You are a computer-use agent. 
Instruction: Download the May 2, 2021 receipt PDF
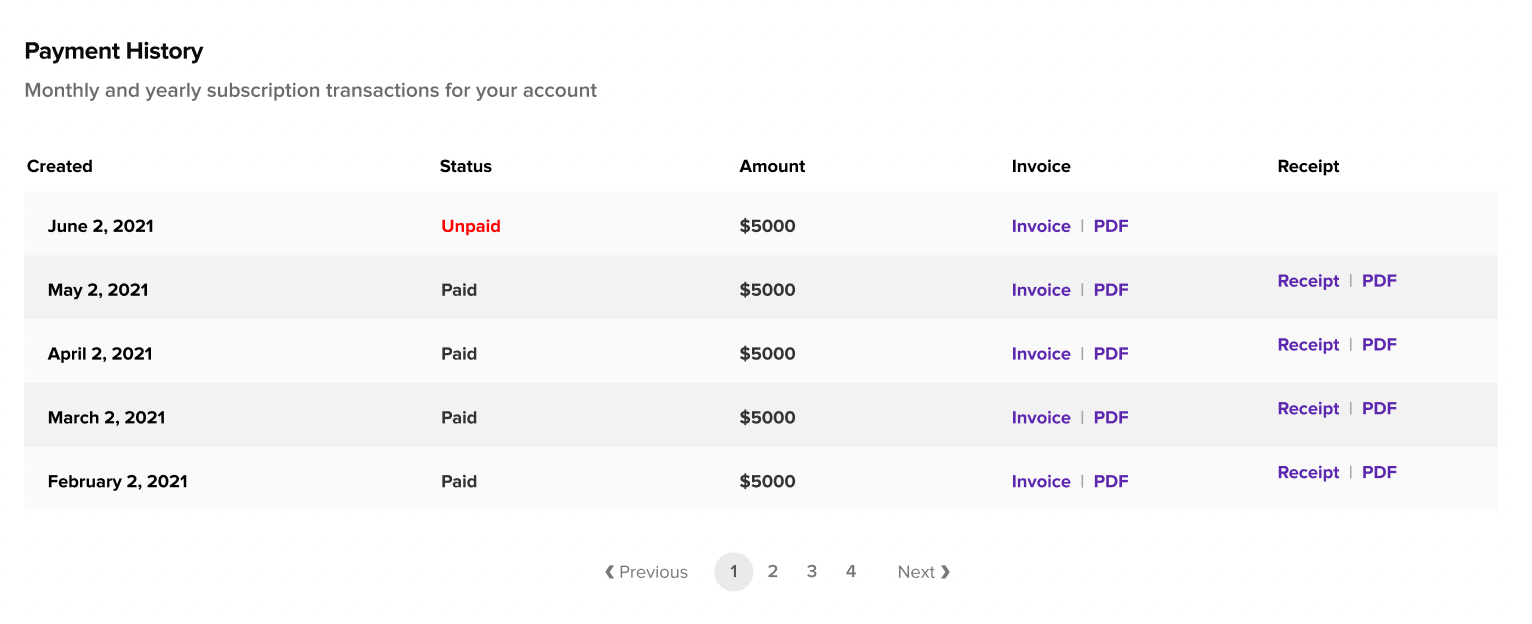click(1379, 281)
